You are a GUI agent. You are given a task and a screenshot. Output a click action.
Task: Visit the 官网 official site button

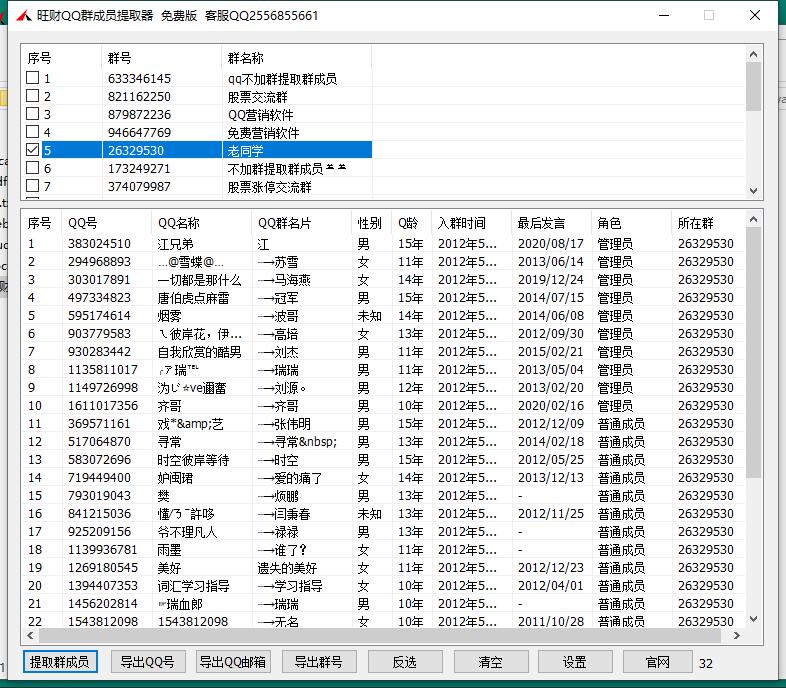click(x=659, y=662)
